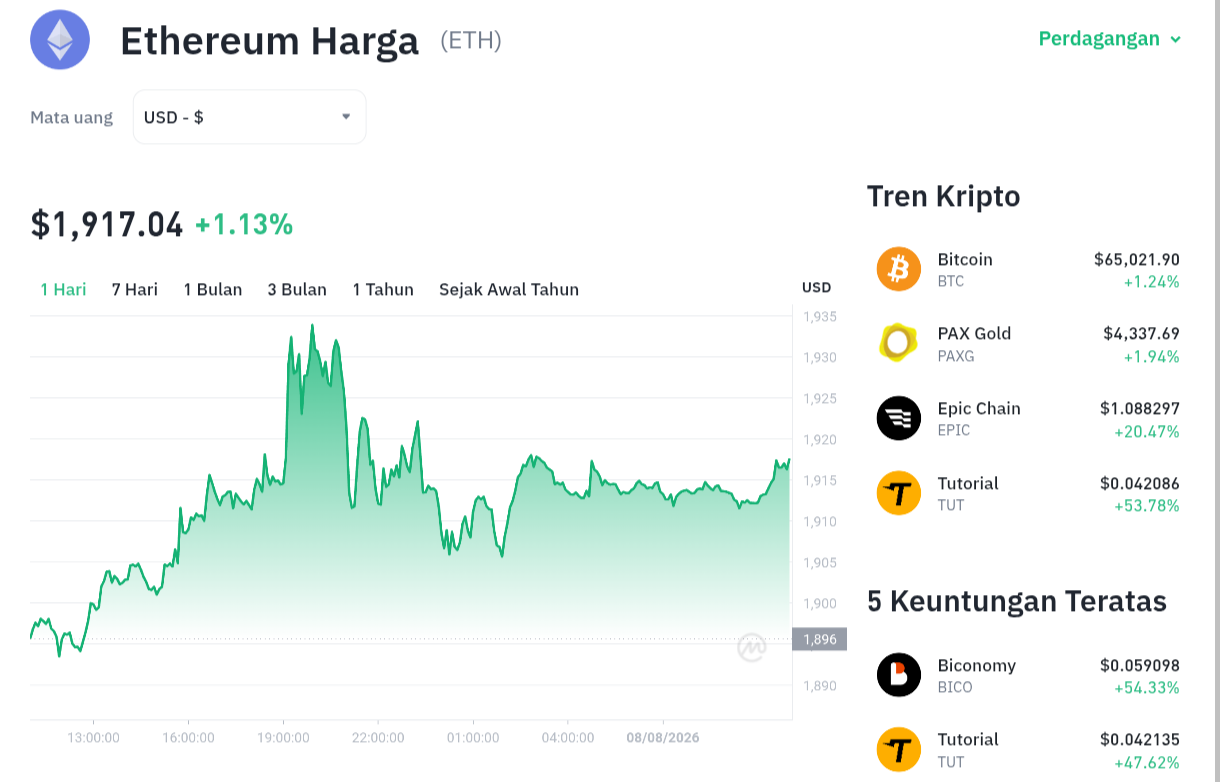Screen dimensions: 1220x782
Task: Choose the 1 Bulan range
Action: [x=213, y=289]
